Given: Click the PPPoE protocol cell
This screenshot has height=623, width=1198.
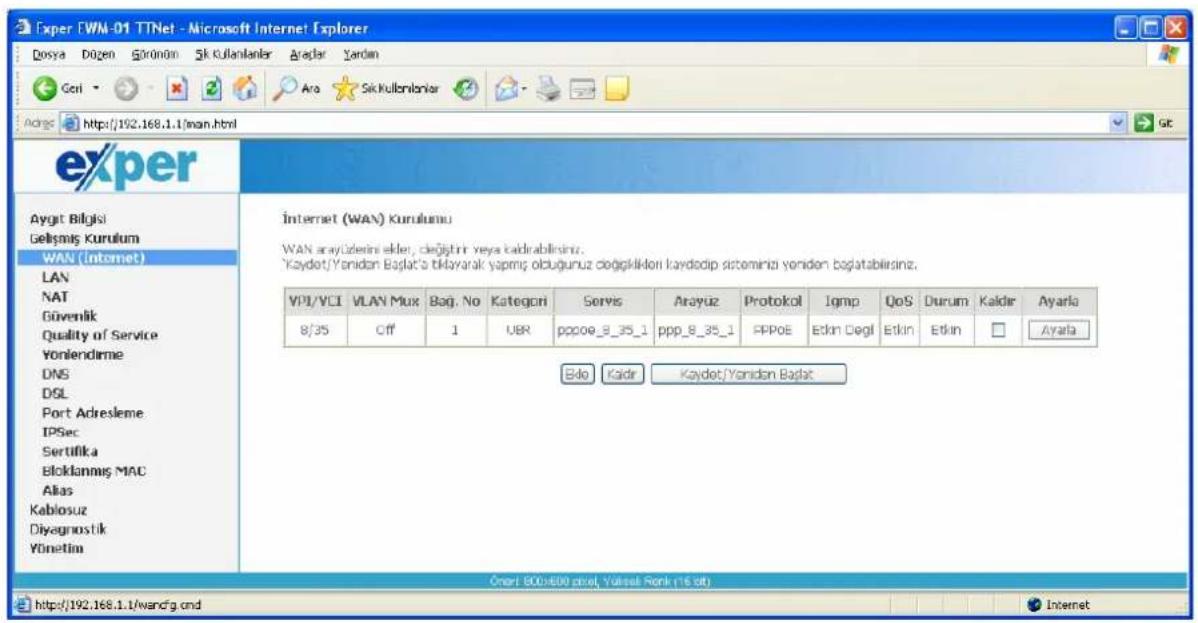Looking at the screenshot, I should [772, 330].
